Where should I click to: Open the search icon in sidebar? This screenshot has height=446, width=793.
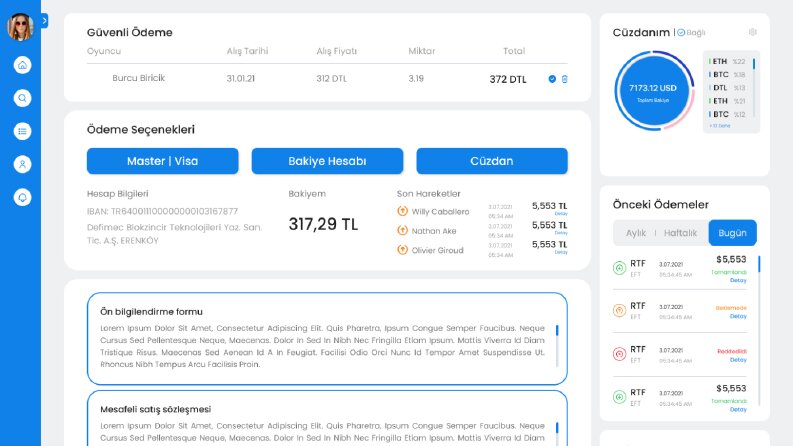click(x=22, y=98)
